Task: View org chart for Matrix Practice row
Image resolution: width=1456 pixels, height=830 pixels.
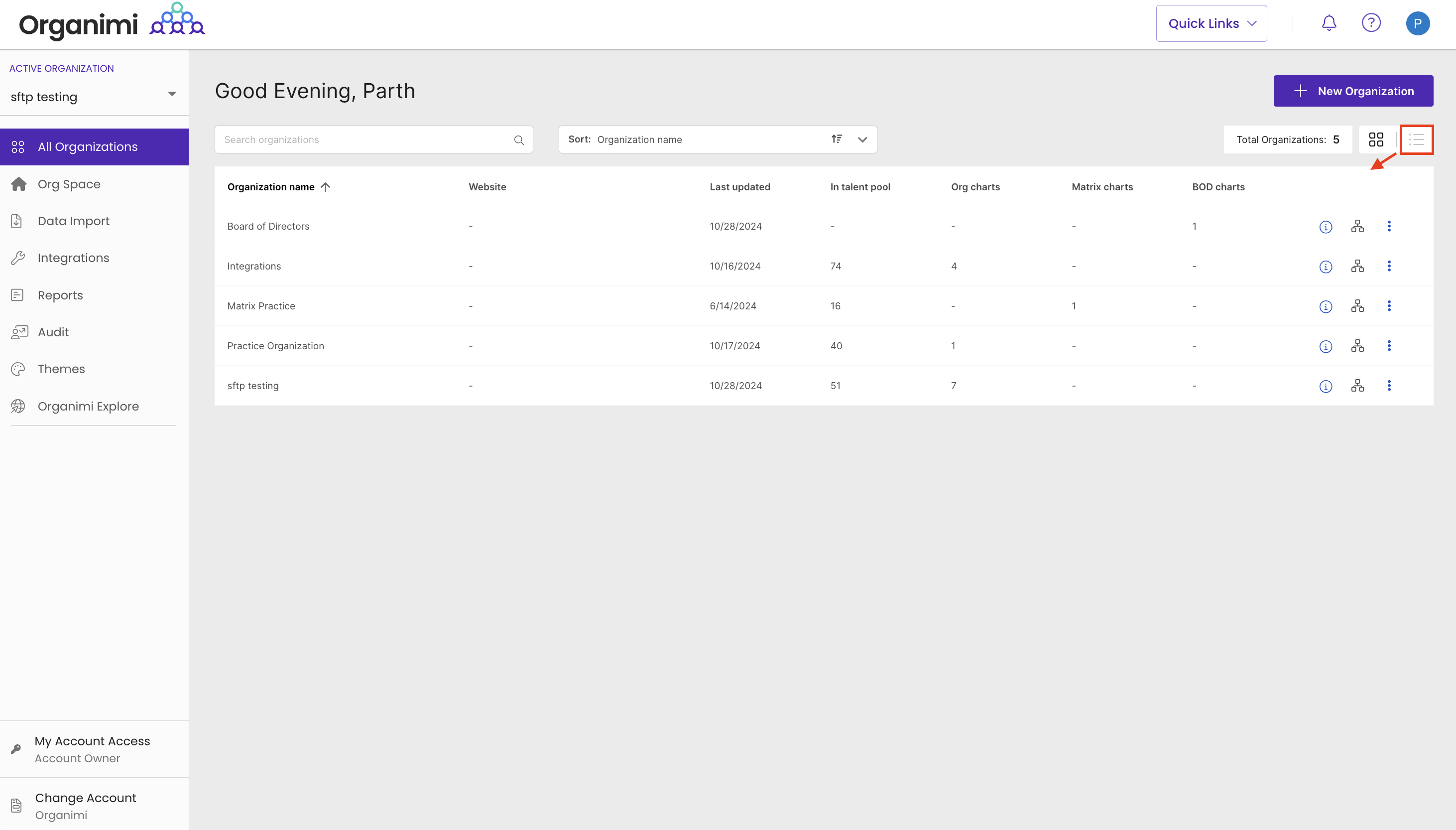Action: (x=1358, y=305)
